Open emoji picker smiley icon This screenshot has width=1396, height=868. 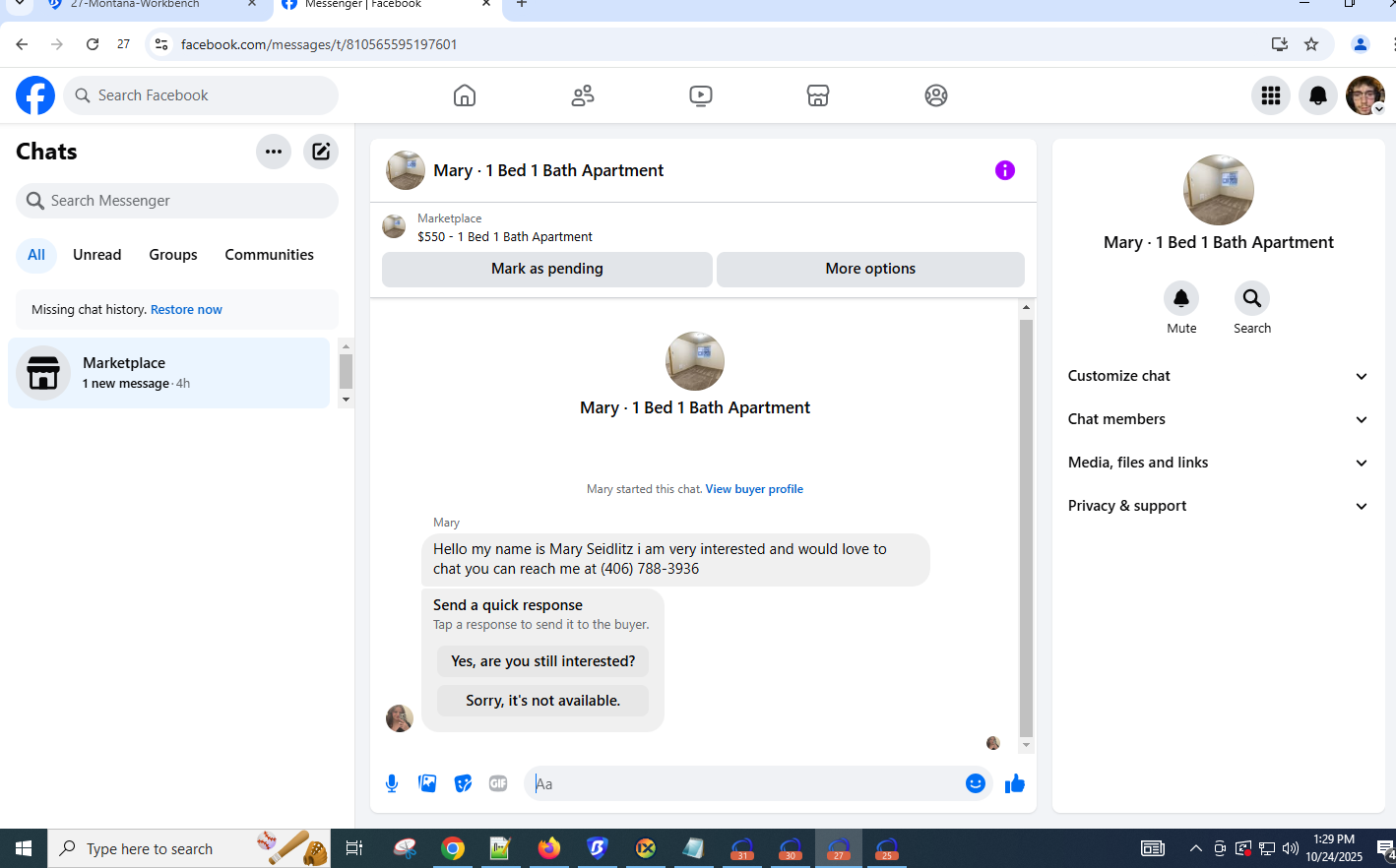[976, 783]
